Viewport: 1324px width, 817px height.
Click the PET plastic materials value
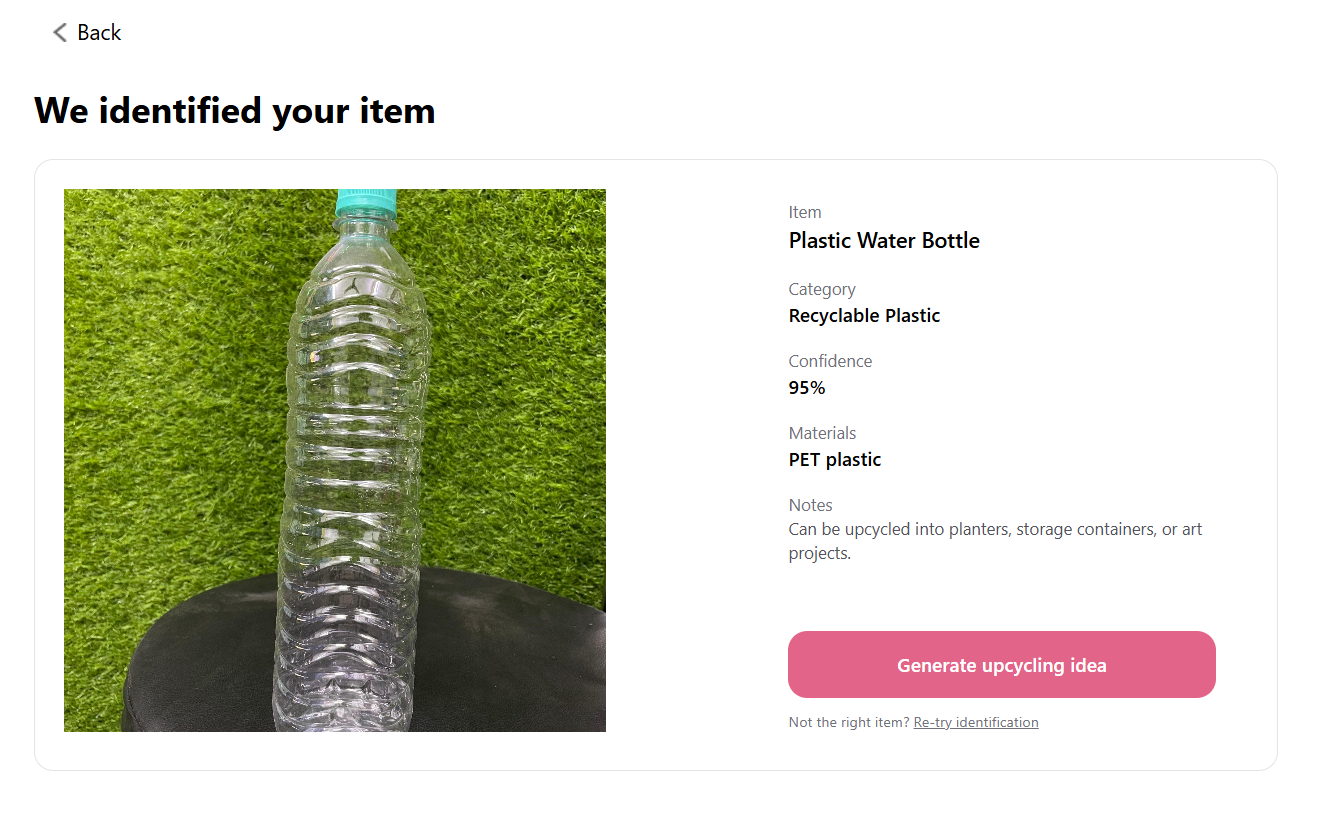(x=835, y=460)
